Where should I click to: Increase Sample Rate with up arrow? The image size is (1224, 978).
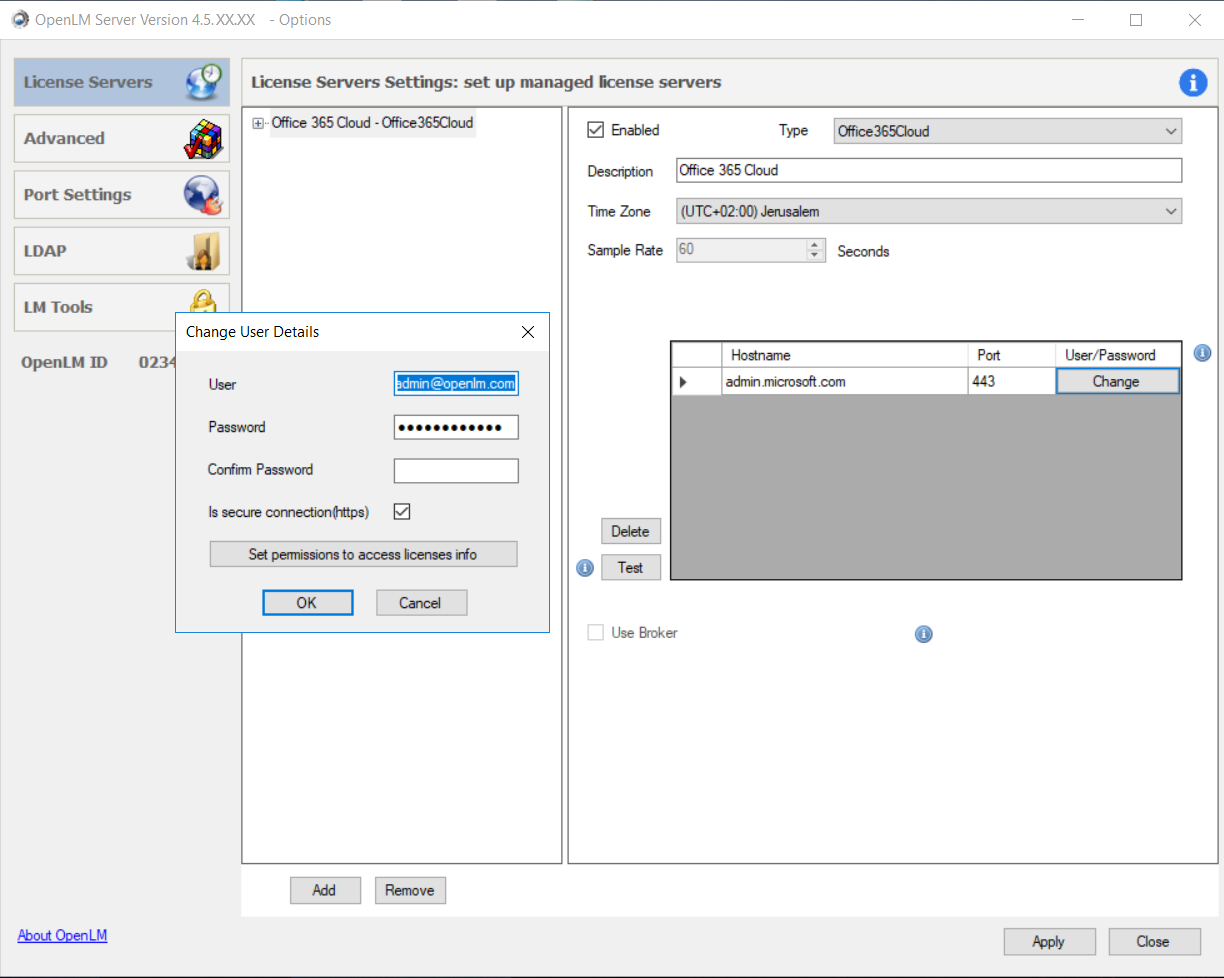[x=815, y=245]
